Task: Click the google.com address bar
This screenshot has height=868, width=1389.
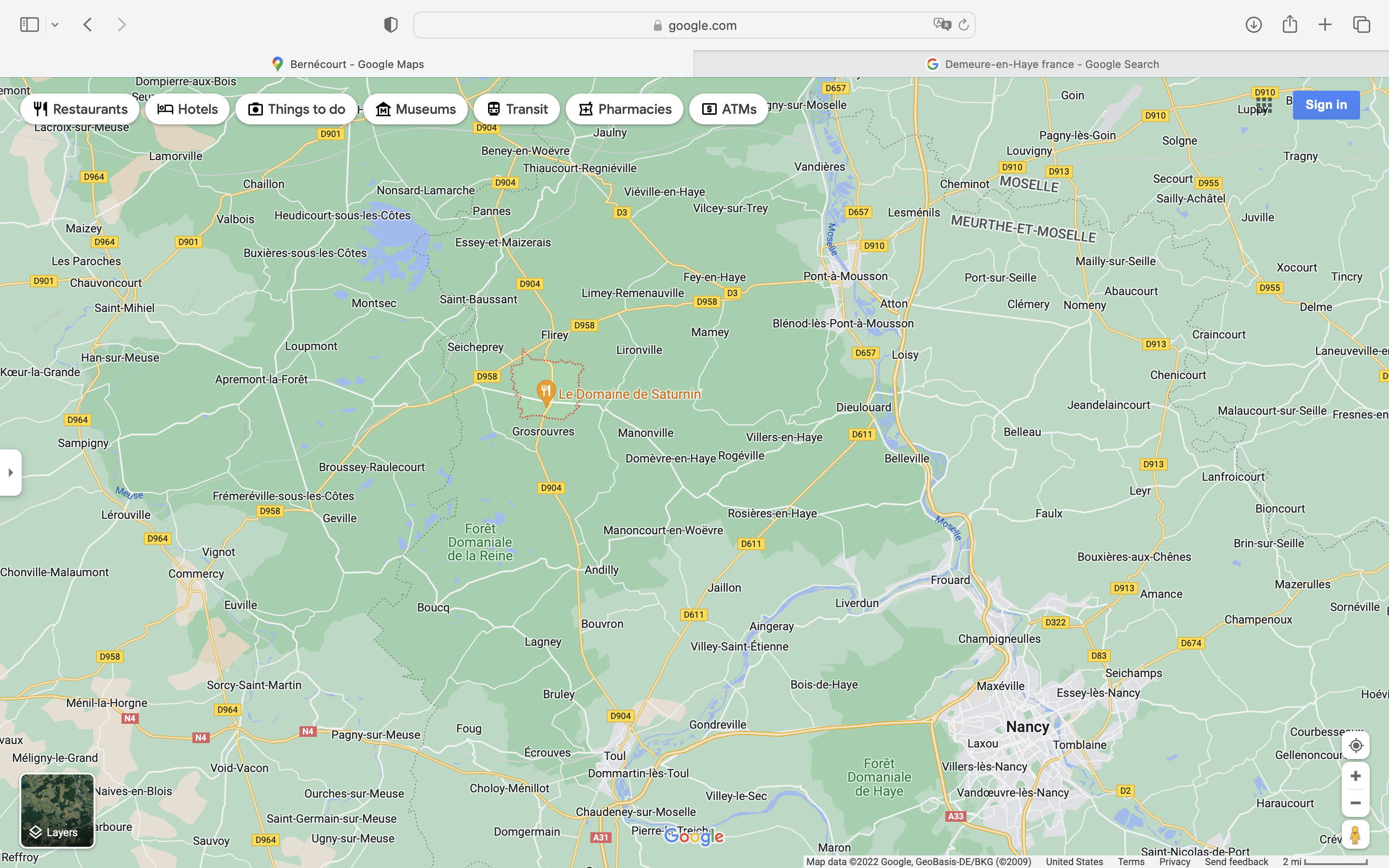Action: tap(694, 25)
